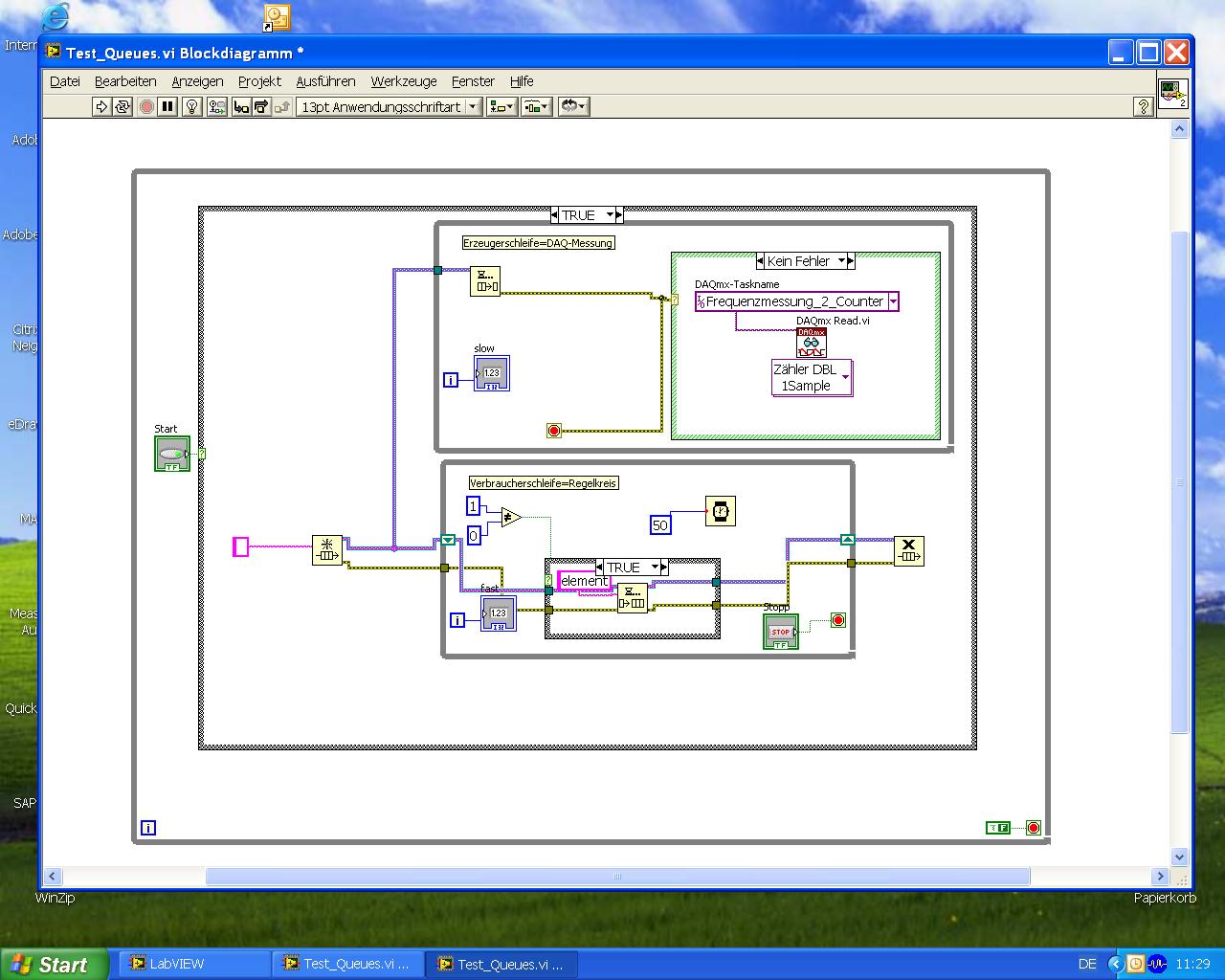Image resolution: width=1225 pixels, height=980 pixels.
Task: Select the 'slow' numeric indicator terminal
Action: [491, 373]
